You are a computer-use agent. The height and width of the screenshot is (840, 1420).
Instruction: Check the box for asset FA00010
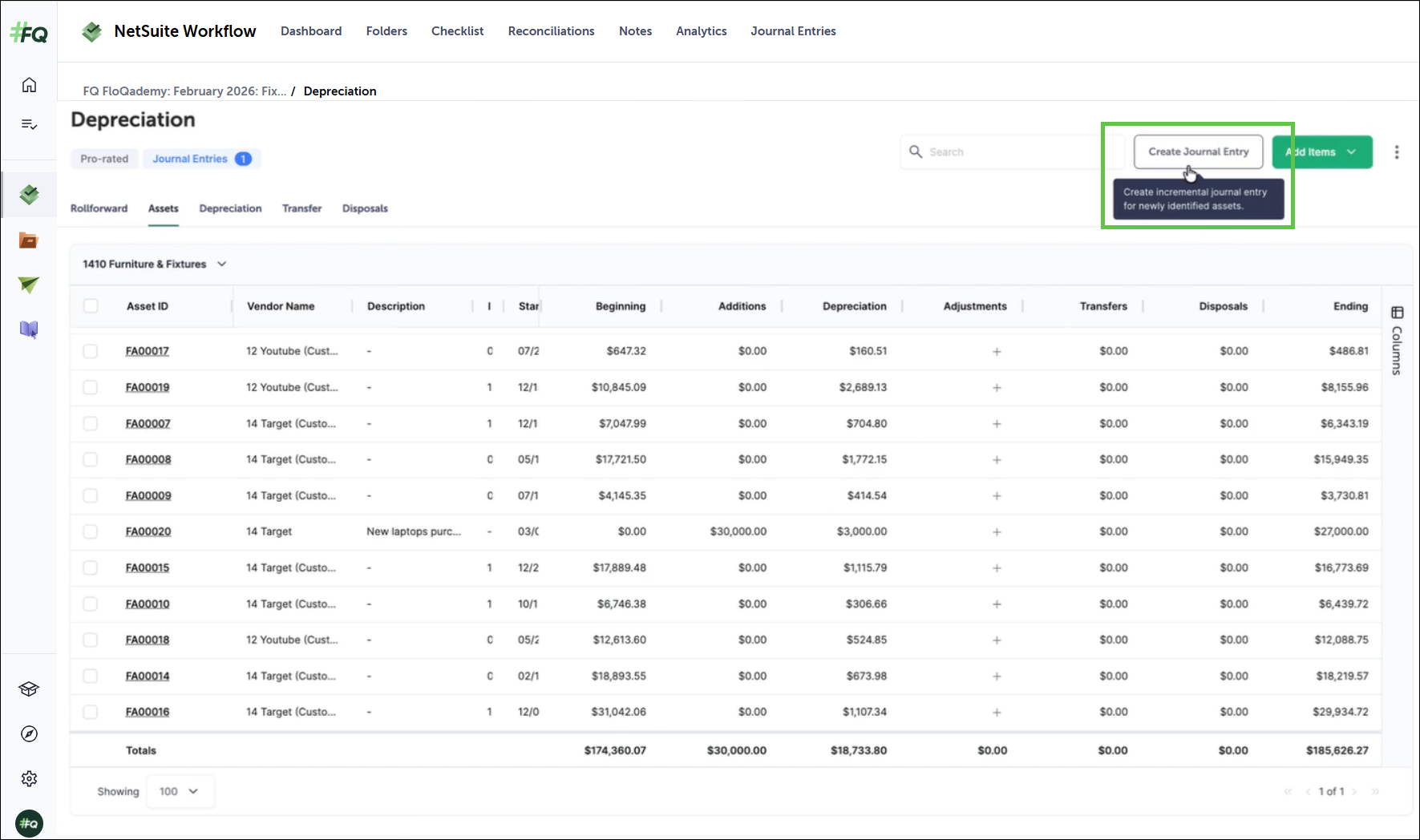tap(91, 604)
